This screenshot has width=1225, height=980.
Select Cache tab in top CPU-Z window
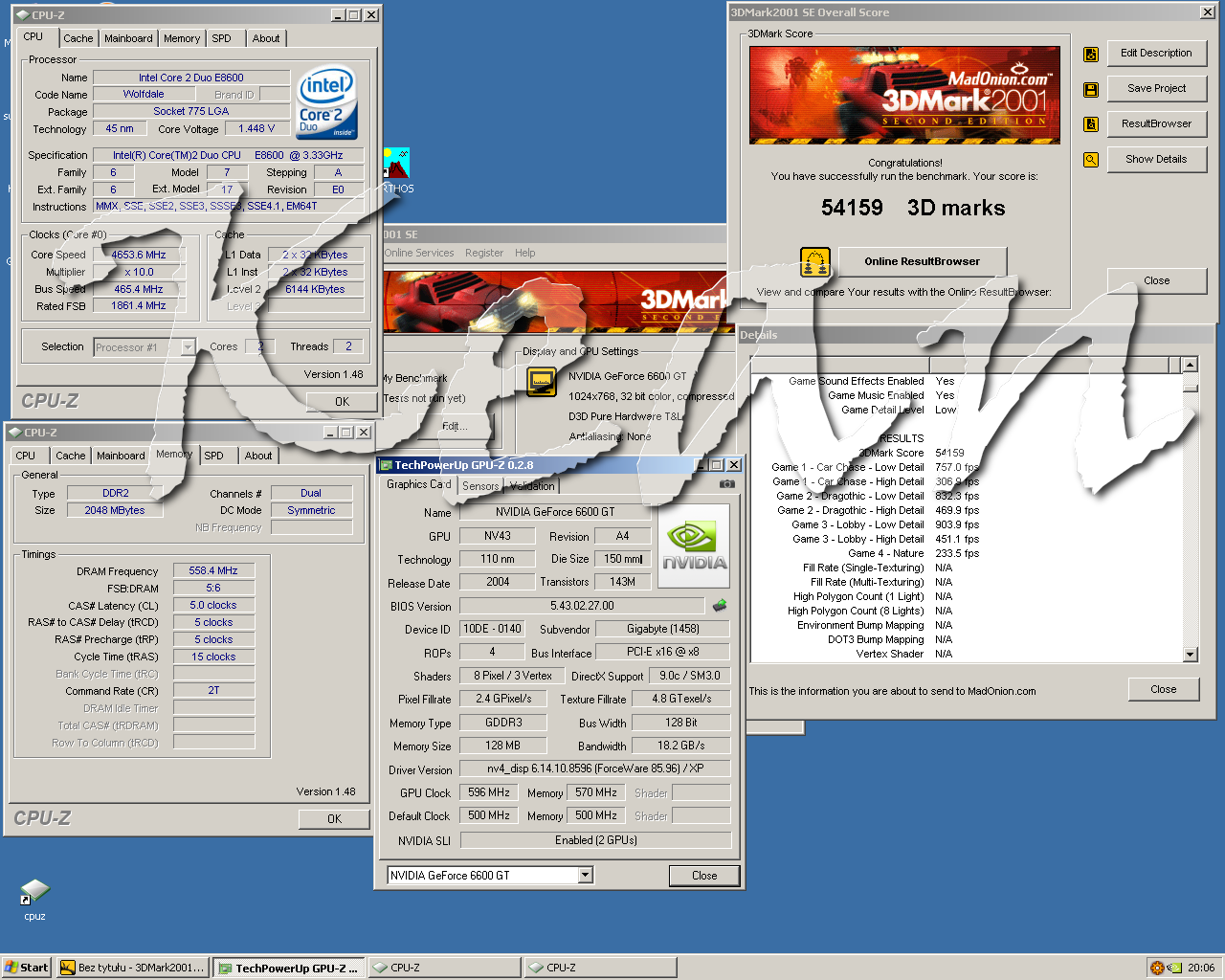click(x=78, y=38)
